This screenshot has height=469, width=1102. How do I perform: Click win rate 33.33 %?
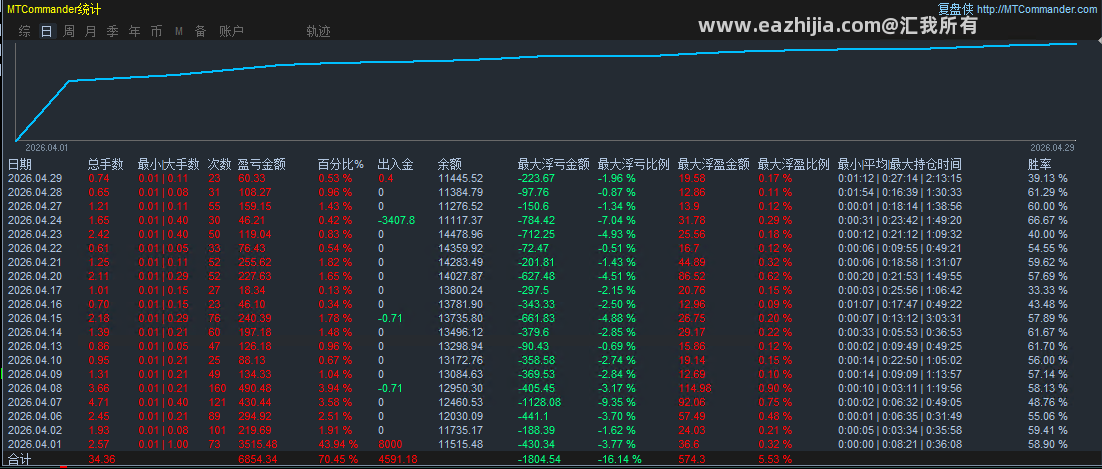[1047, 290]
